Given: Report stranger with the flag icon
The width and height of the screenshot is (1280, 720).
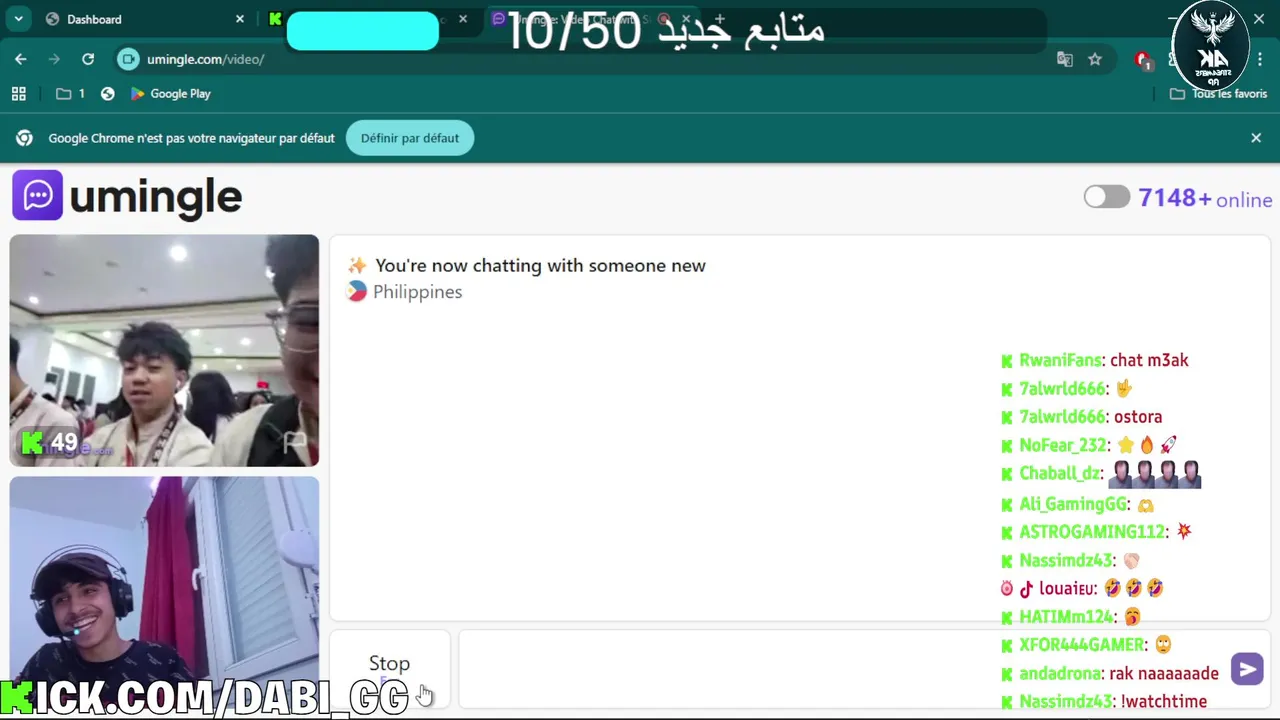Looking at the screenshot, I should pyautogui.click(x=295, y=441).
